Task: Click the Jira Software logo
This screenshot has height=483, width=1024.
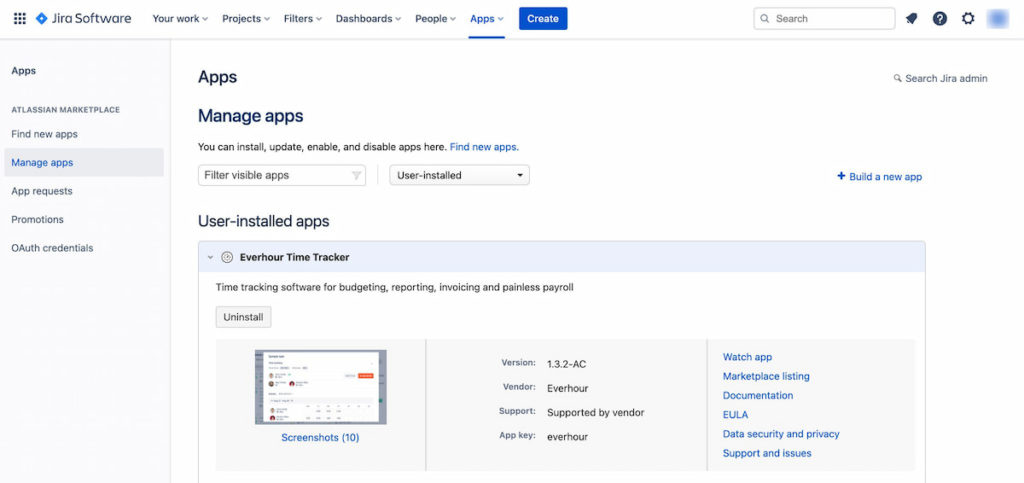Action: (x=83, y=18)
